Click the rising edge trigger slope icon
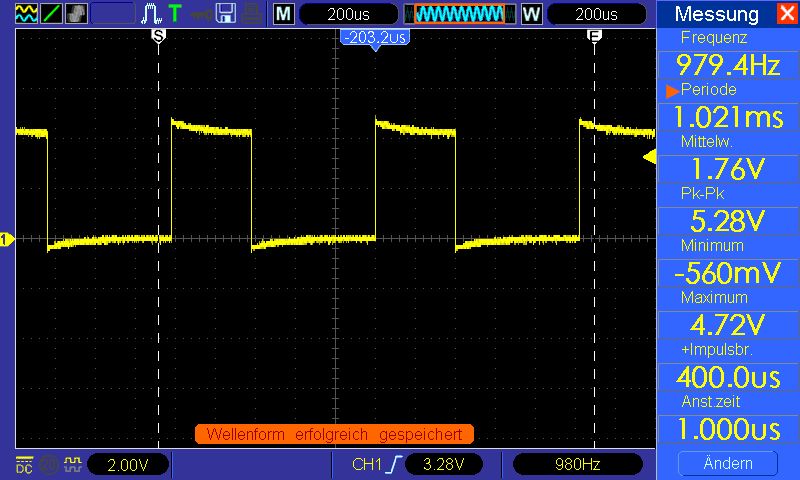 pos(397,464)
